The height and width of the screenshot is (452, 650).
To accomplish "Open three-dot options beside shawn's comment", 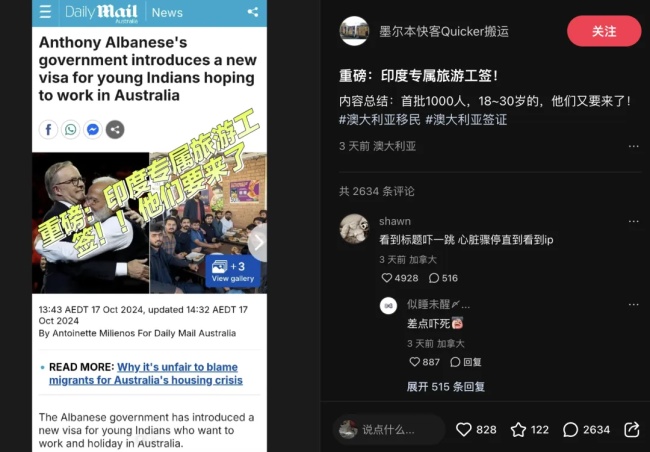I will (633, 221).
